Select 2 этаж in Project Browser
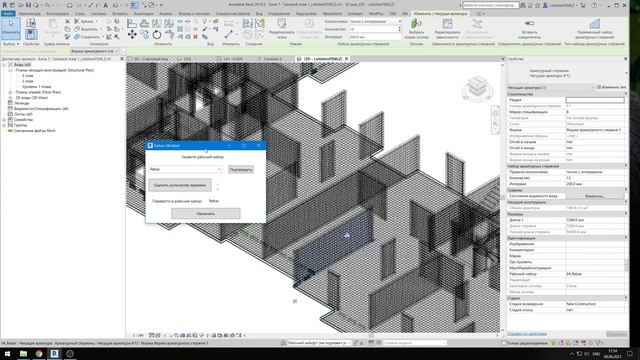640x360 pixels. (x=28, y=76)
